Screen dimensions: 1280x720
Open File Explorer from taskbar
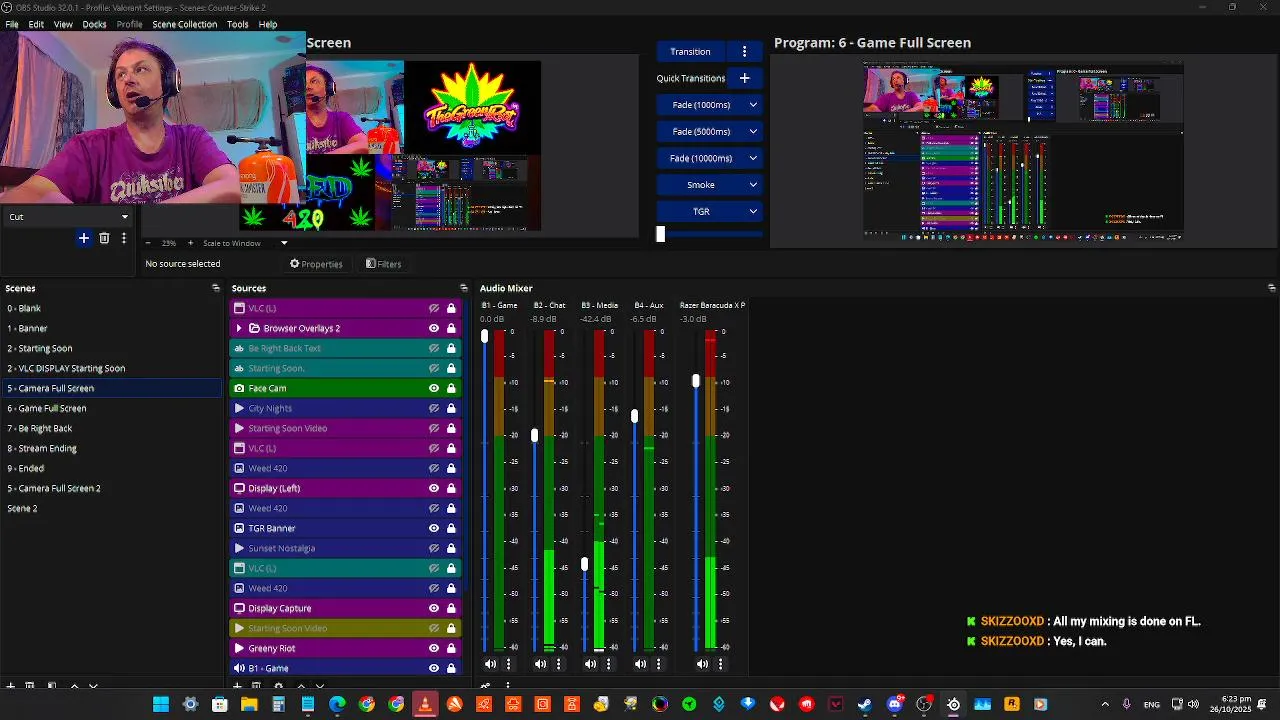click(249, 704)
